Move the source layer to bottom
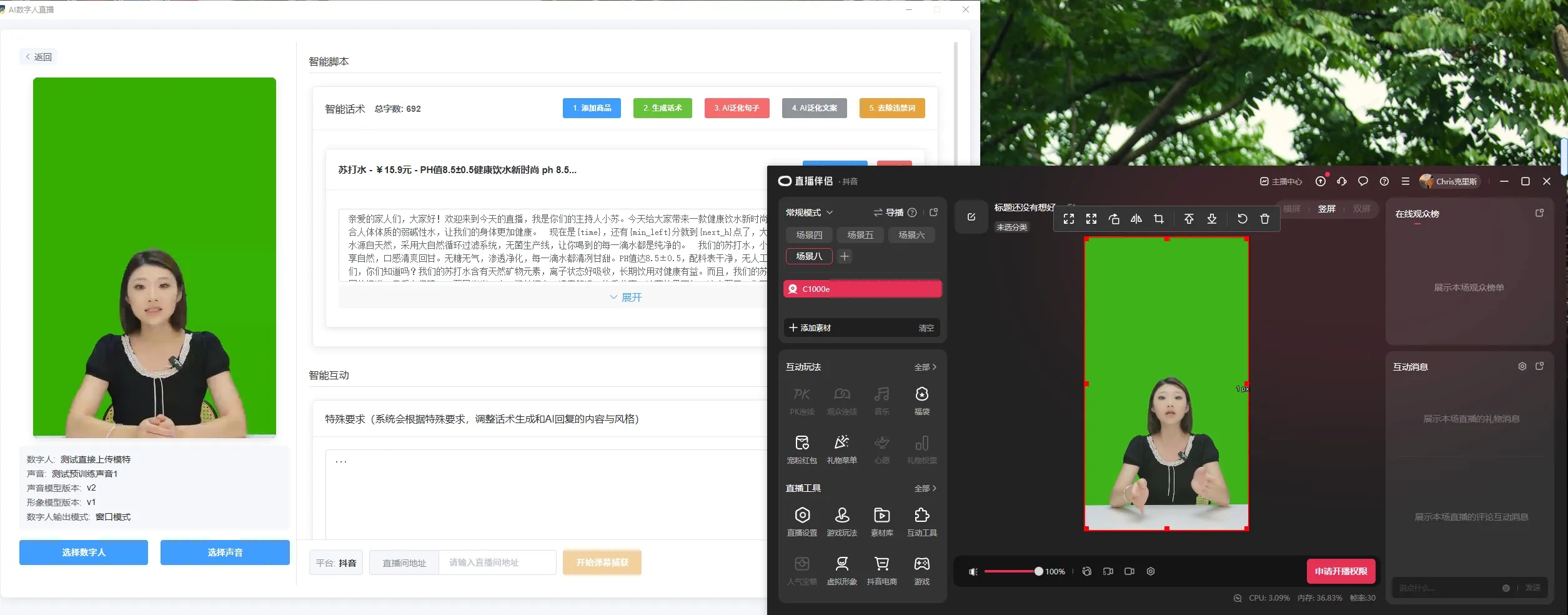Image resolution: width=1568 pixels, height=615 pixels. click(1212, 219)
